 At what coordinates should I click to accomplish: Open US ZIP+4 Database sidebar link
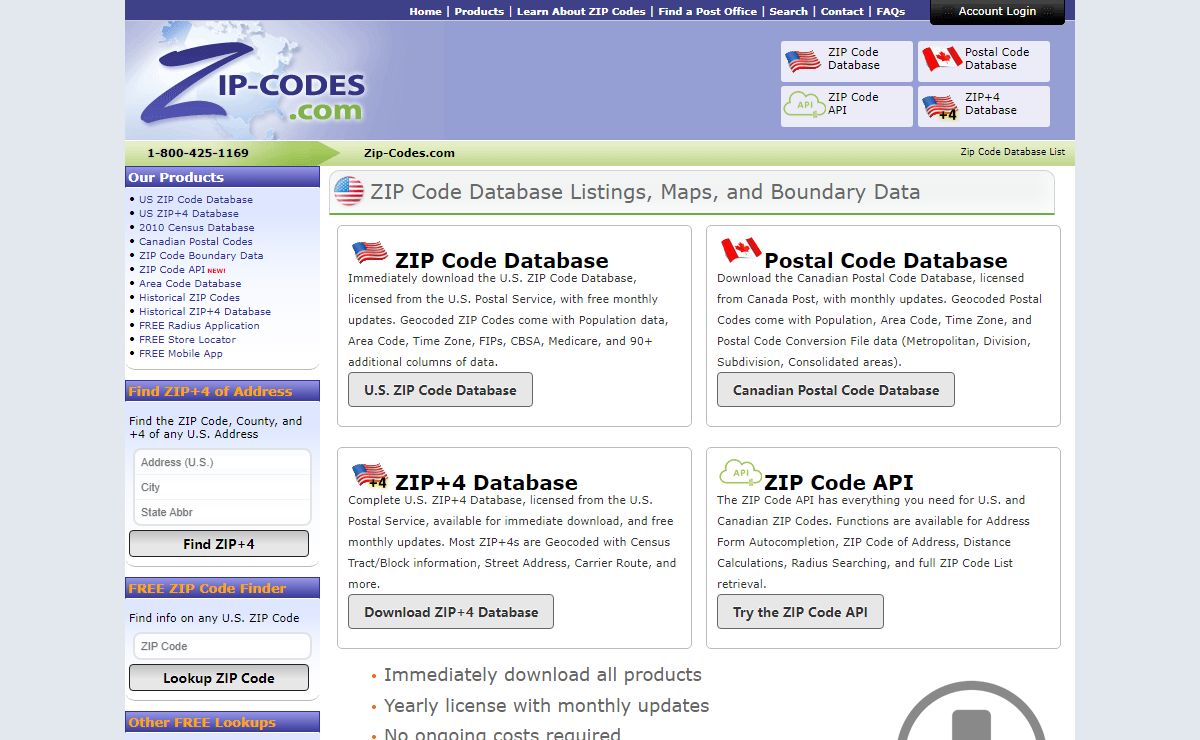pyautogui.click(x=189, y=213)
